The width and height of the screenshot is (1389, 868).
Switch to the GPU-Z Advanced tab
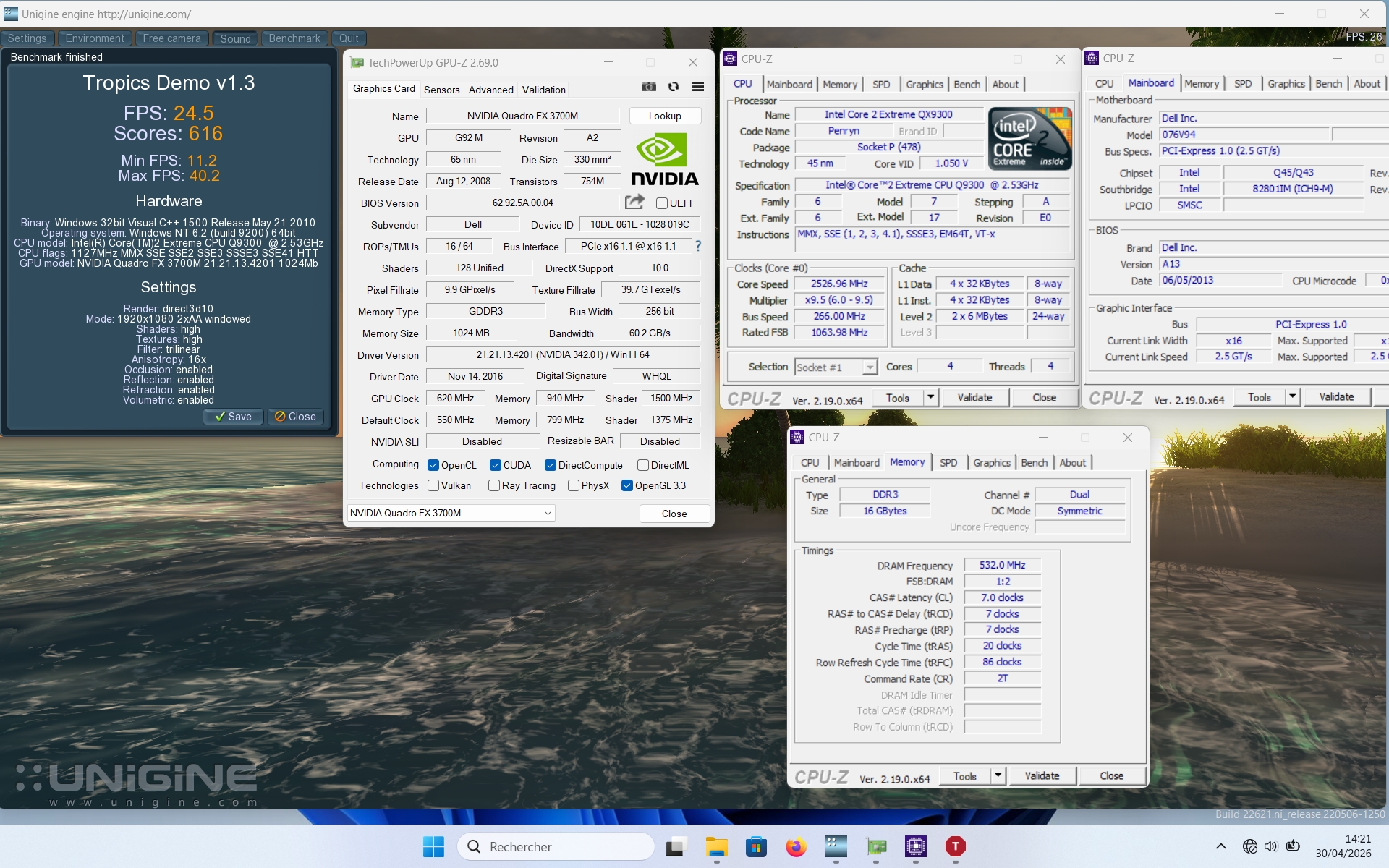[490, 90]
